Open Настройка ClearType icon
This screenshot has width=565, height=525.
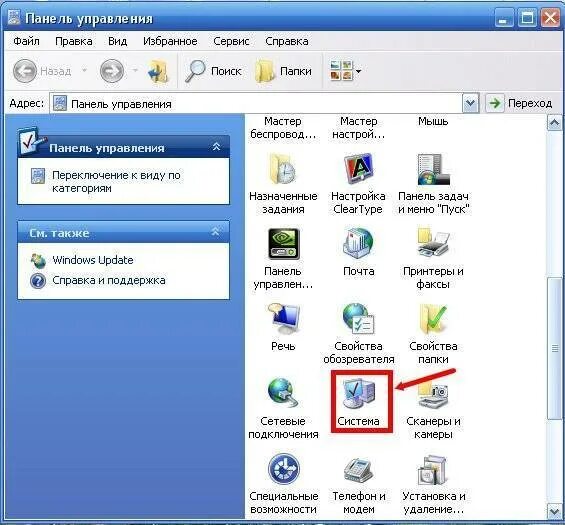tap(358, 169)
